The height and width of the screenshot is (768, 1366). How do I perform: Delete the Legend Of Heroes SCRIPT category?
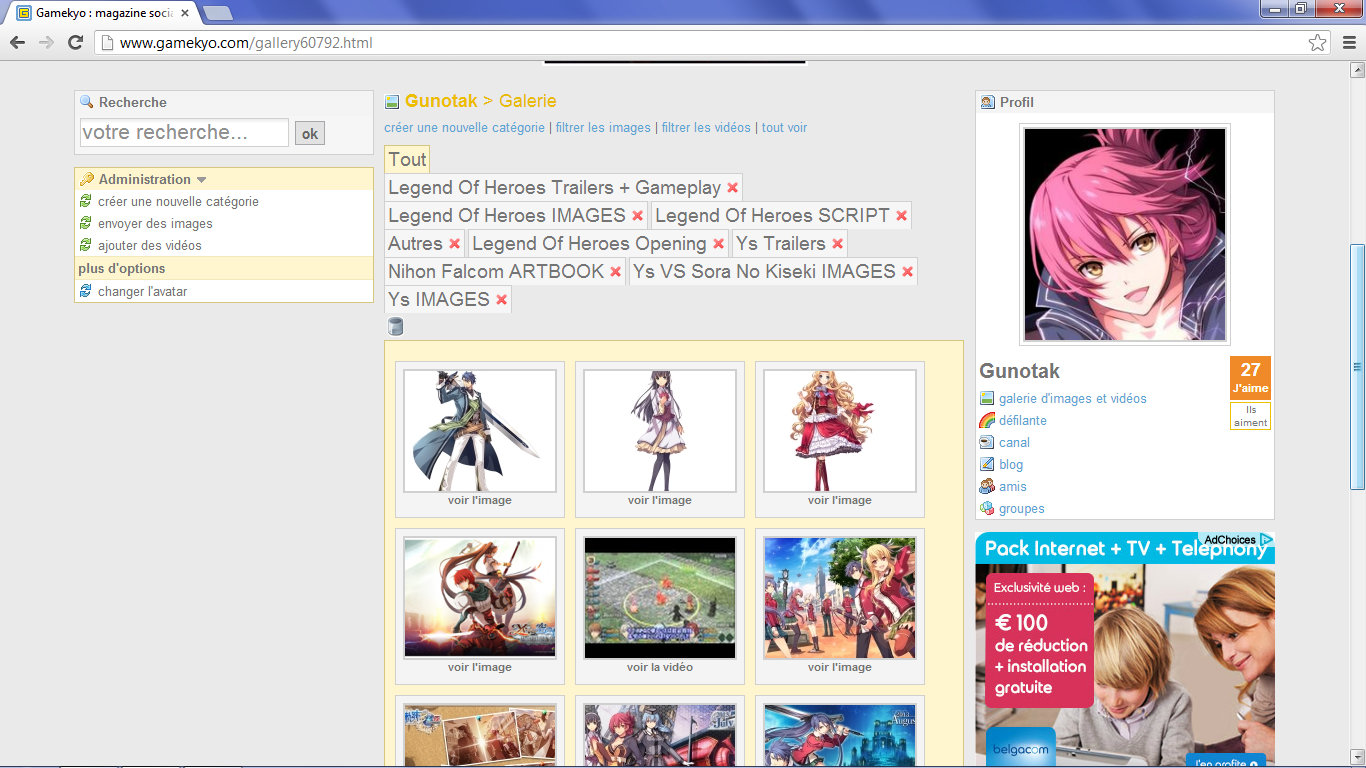point(901,216)
